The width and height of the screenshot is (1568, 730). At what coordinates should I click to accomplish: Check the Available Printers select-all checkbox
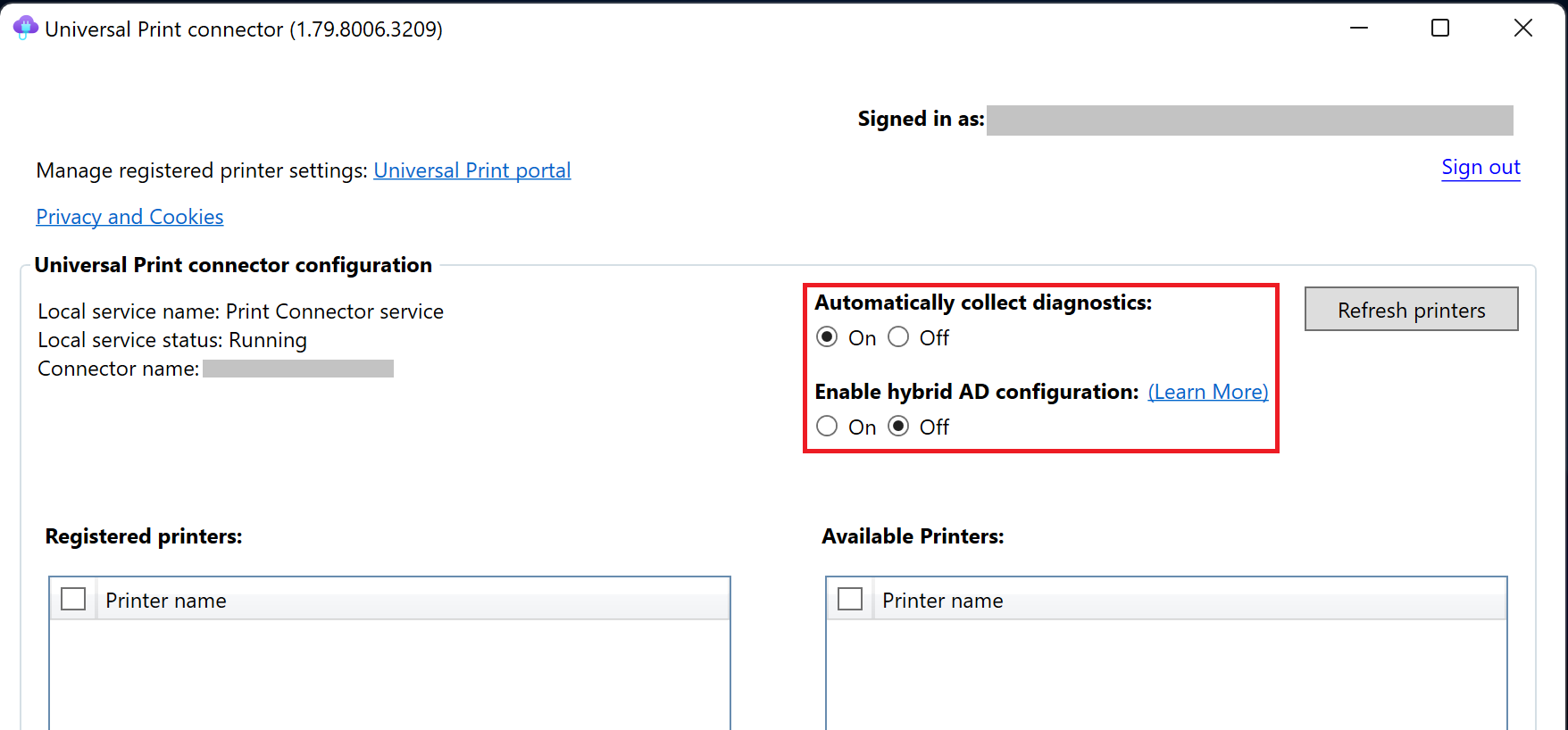(850, 599)
